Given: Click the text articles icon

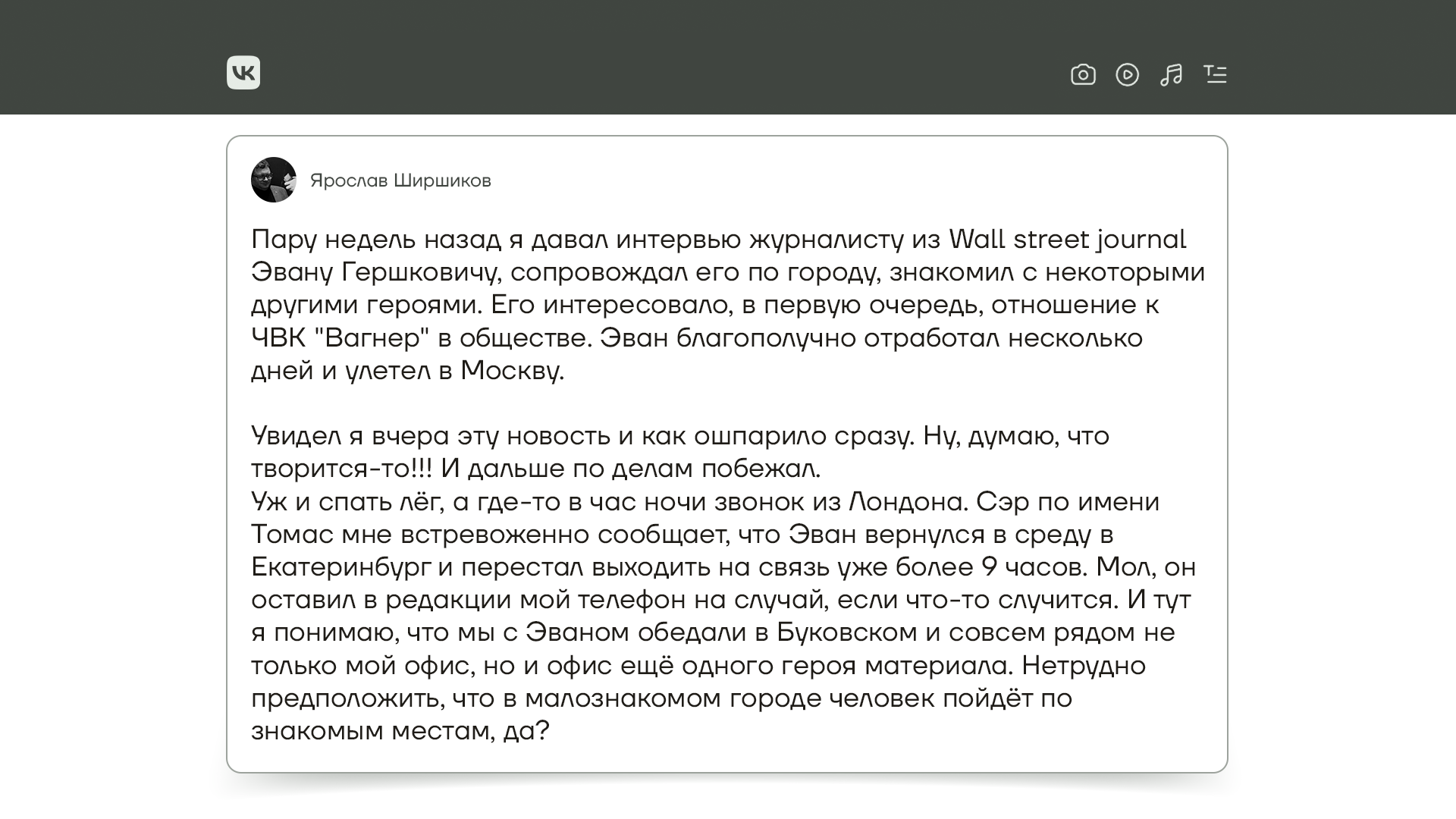Looking at the screenshot, I should point(1215,74).
